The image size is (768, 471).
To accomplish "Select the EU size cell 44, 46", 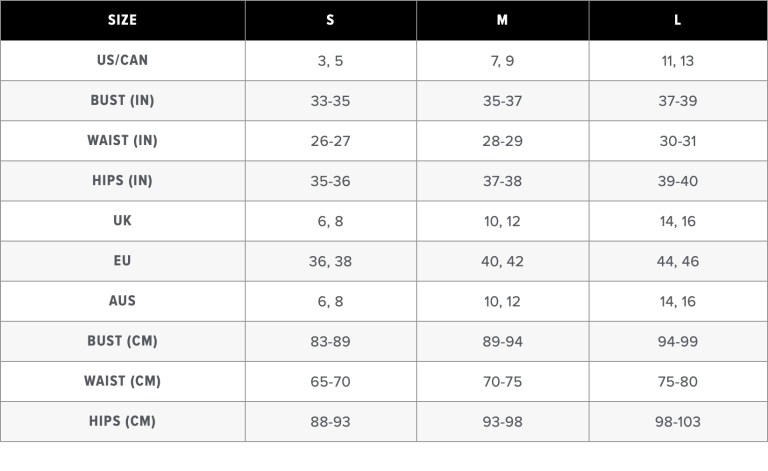I will [x=677, y=261].
